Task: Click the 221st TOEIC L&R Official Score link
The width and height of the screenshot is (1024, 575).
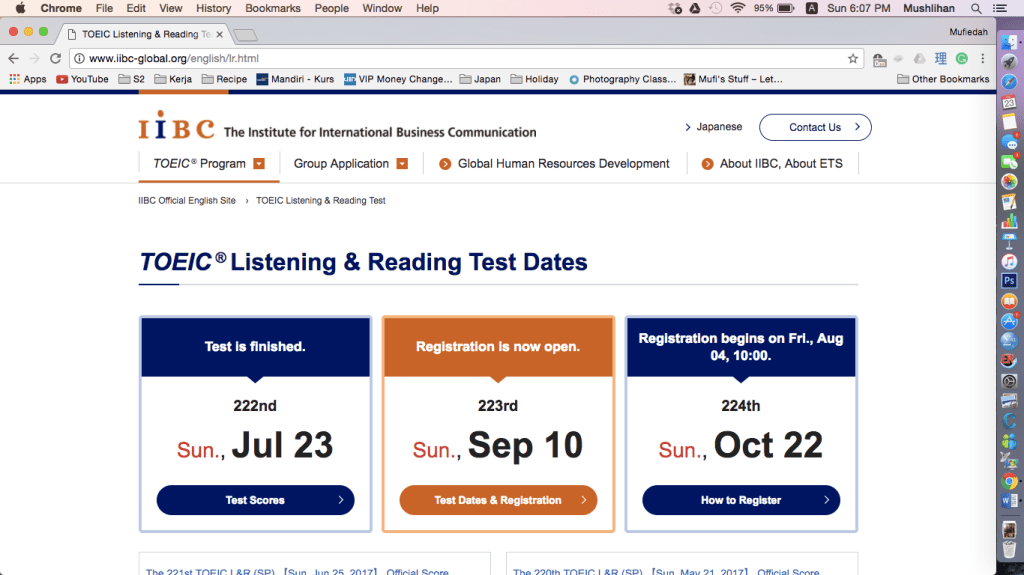Action: click(x=297, y=571)
